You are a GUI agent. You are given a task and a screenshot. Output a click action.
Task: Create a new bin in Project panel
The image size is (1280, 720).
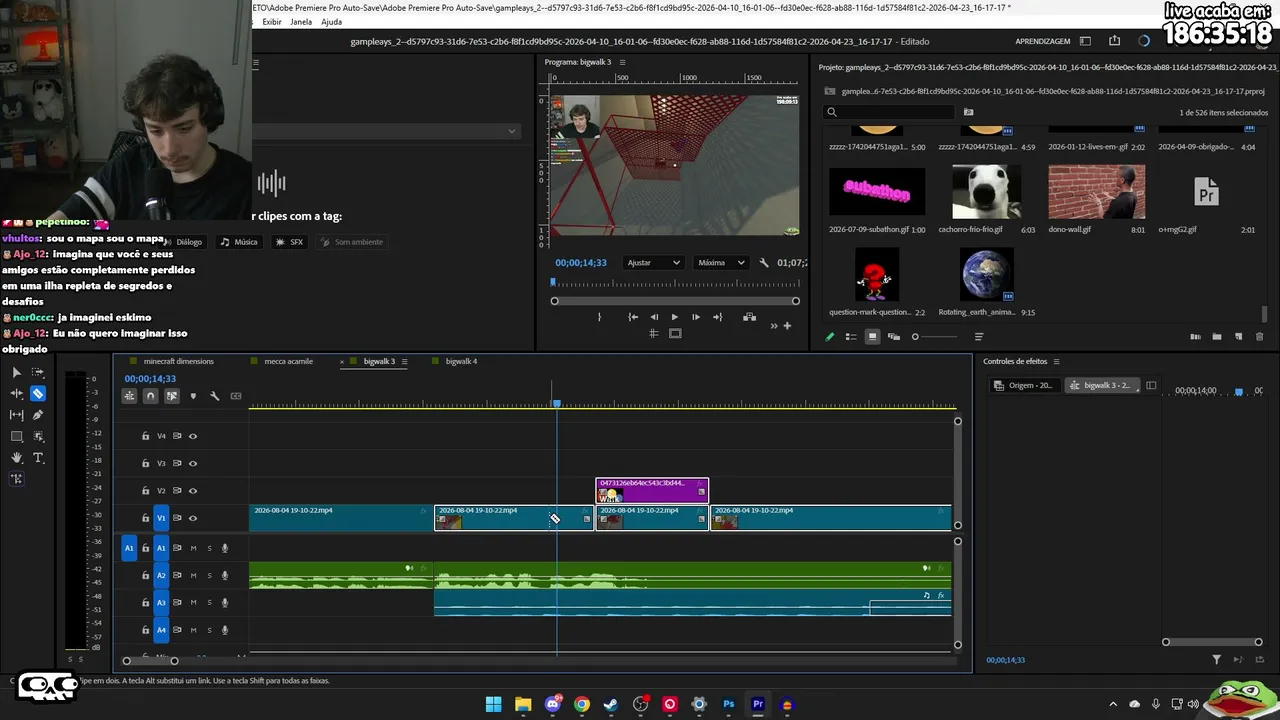tap(1217, 337)
